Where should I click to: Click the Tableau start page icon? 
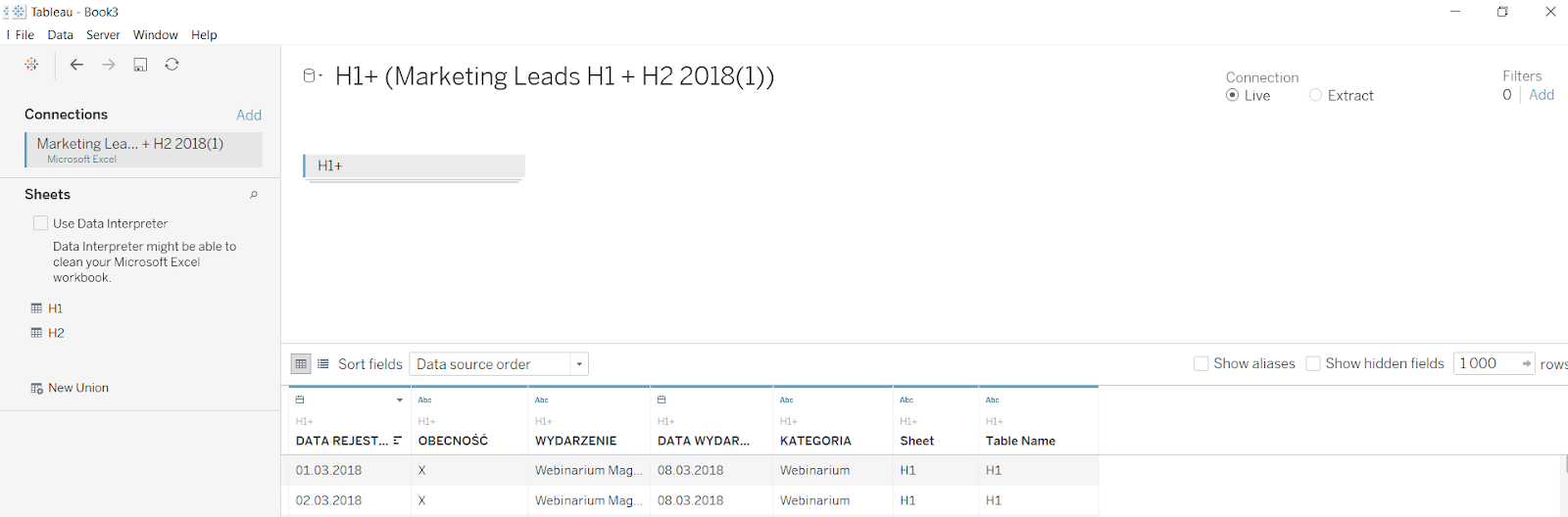pos(31,65)
